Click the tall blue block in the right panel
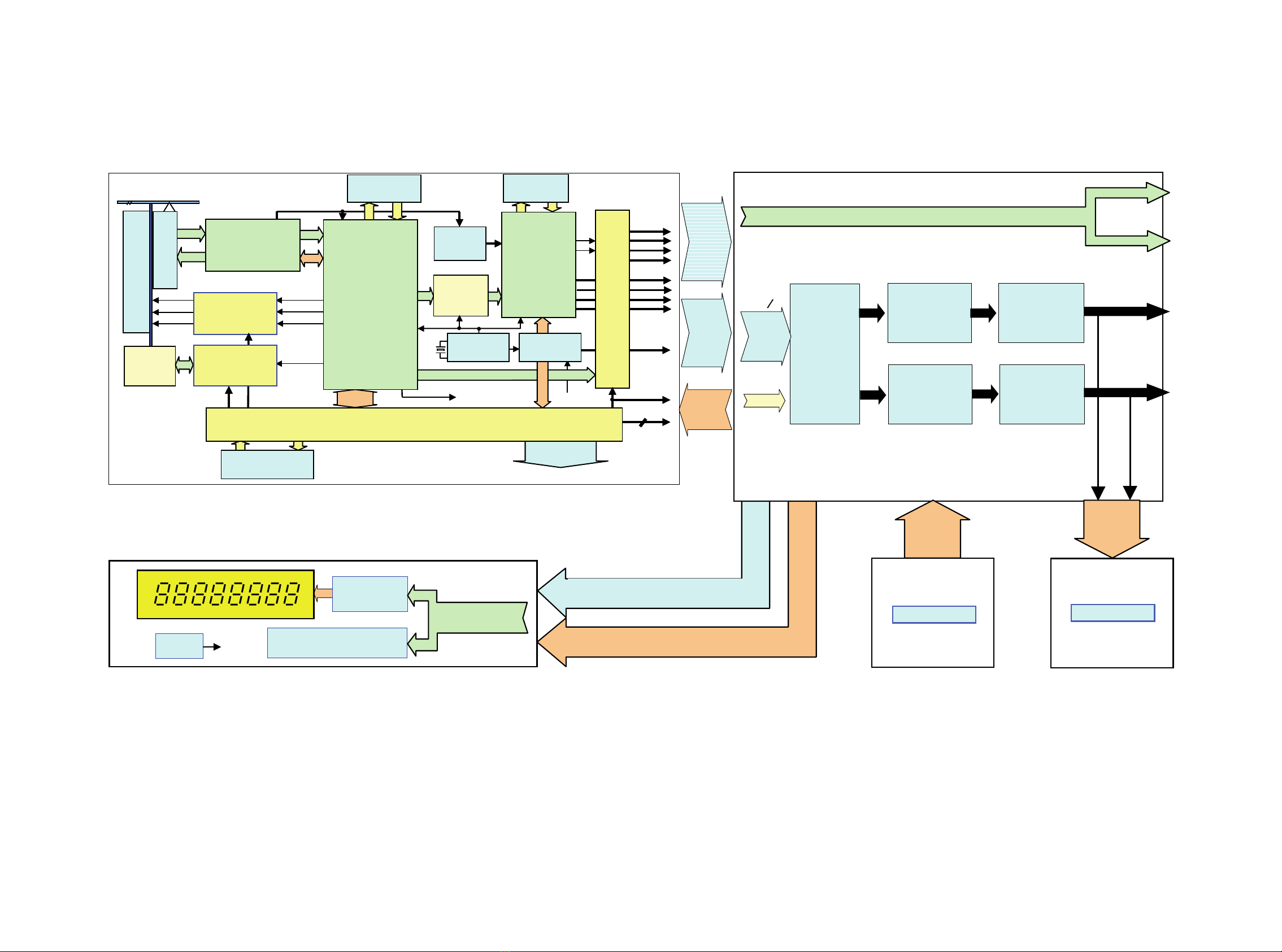 pos(824,354)
